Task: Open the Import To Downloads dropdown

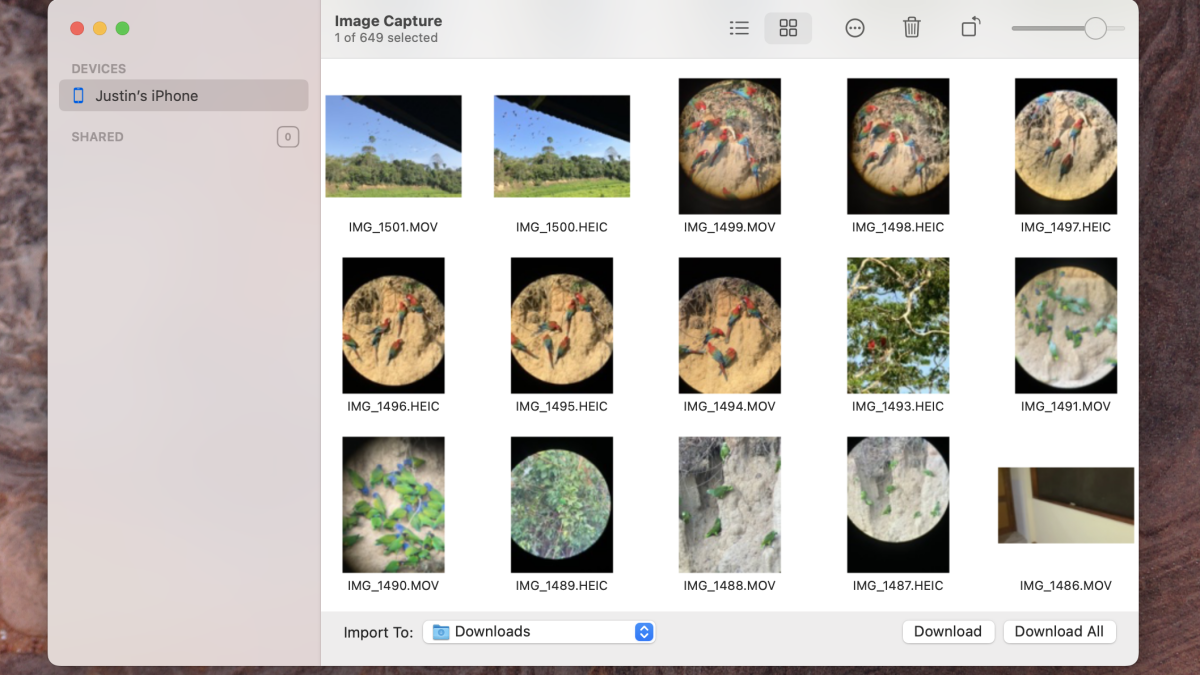Action: (x=644, y=632)
